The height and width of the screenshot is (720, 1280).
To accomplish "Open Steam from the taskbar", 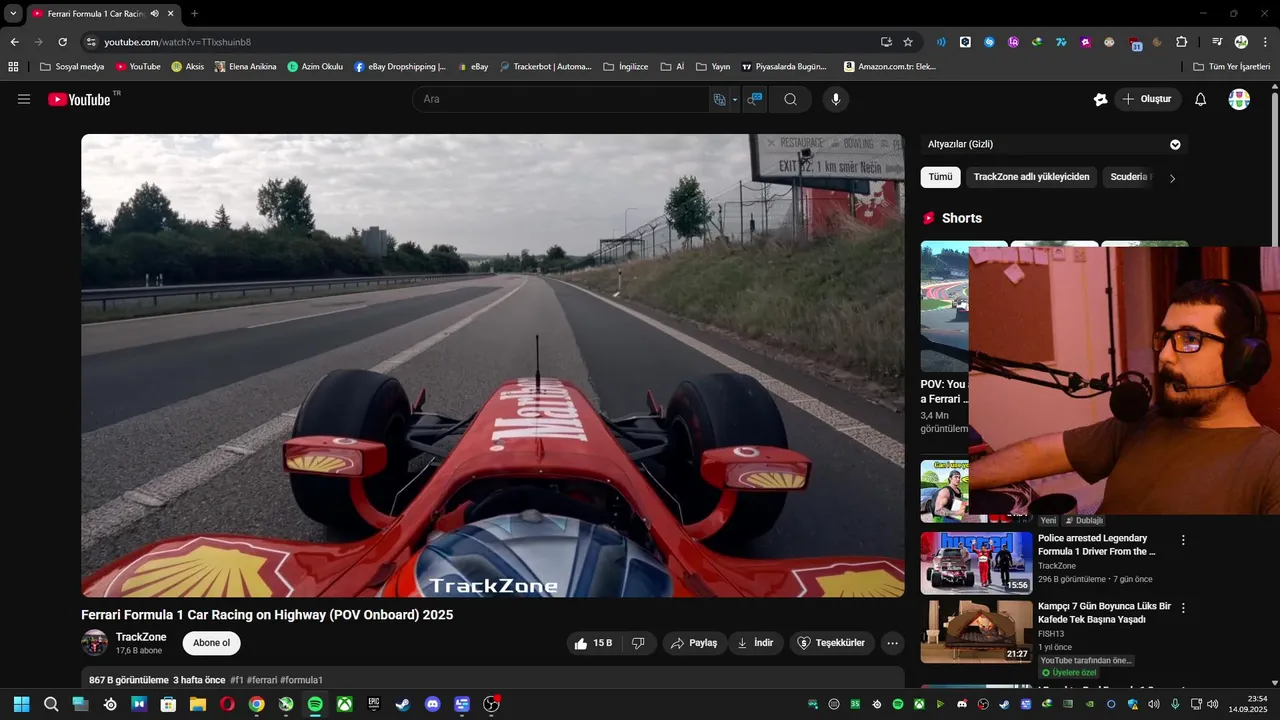I will (x=402, y=704).
